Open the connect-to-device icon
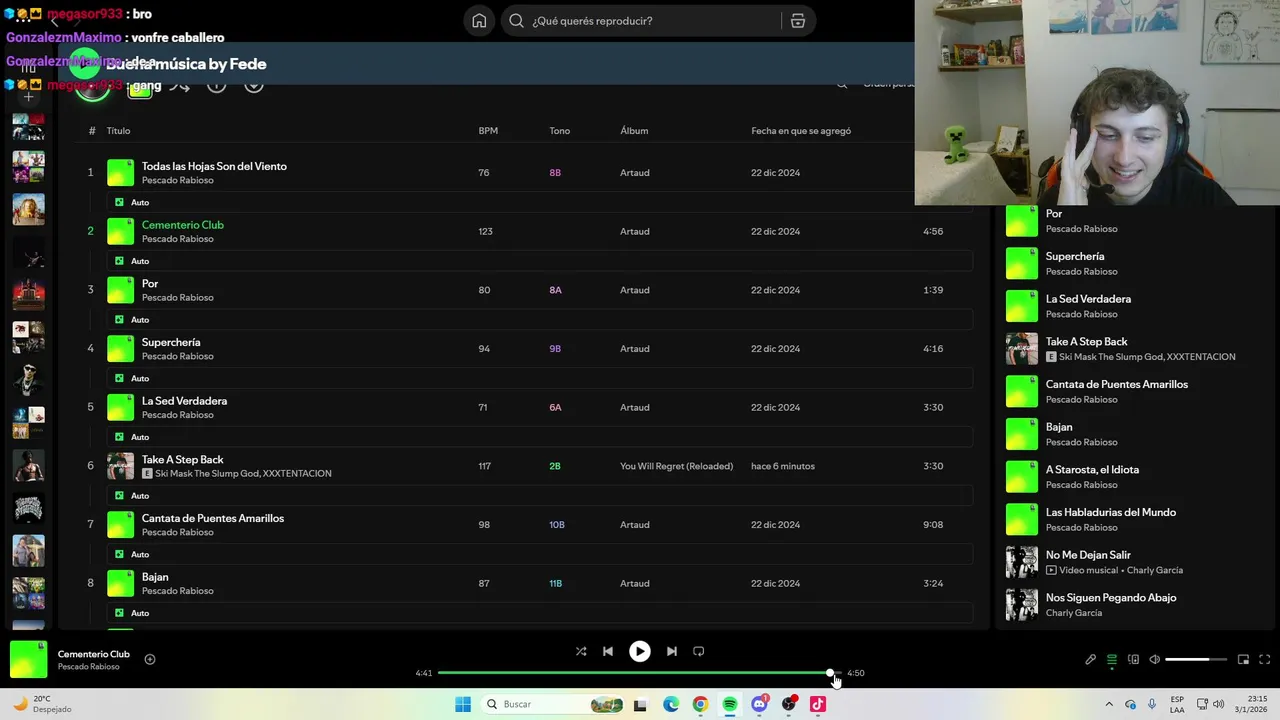 click(1133, 659)
